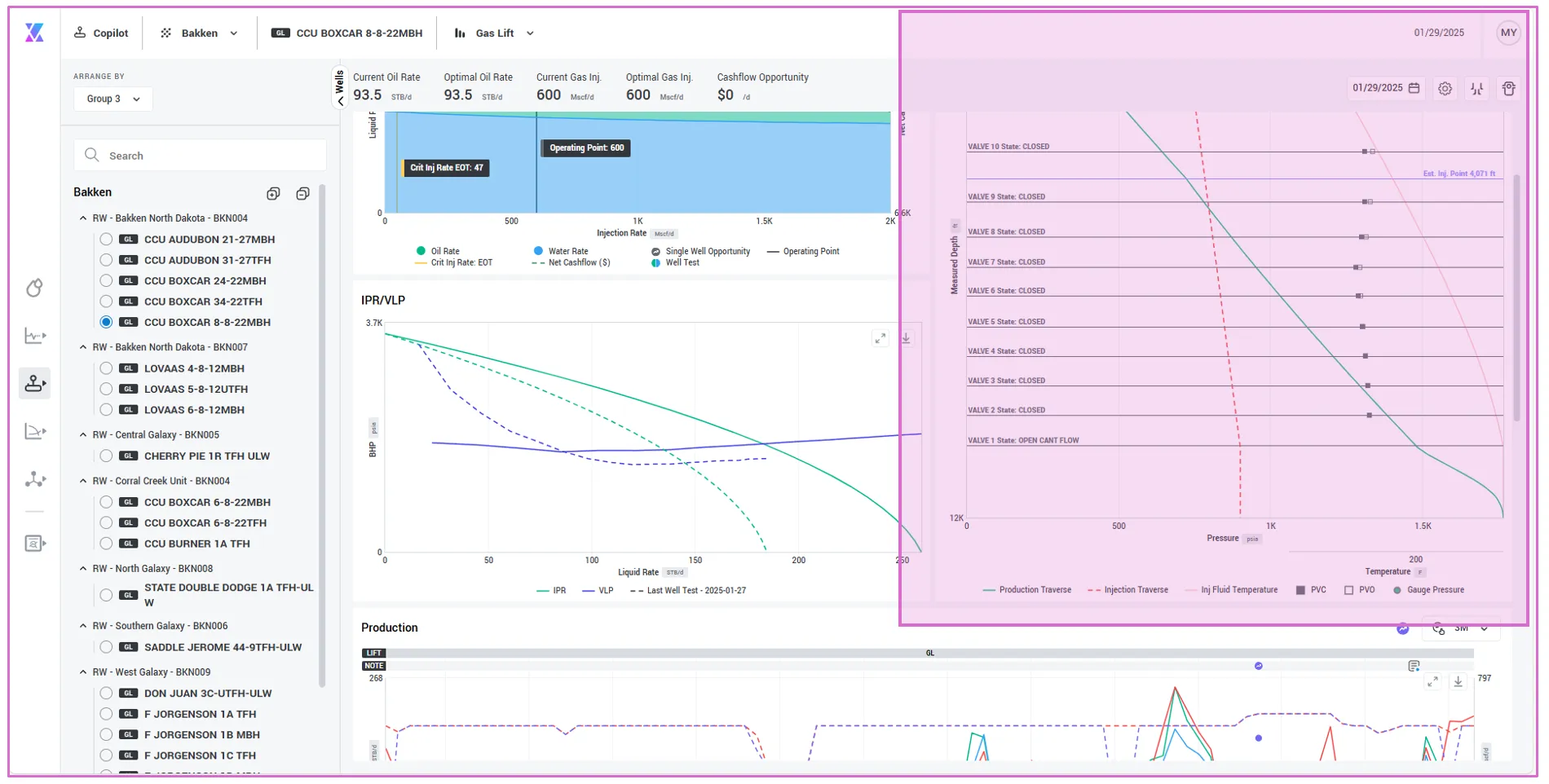Image resolution: width=1549 pixels, height=784 pixels.
Task: Expand all groups in Bakken list
Action: 273,194
